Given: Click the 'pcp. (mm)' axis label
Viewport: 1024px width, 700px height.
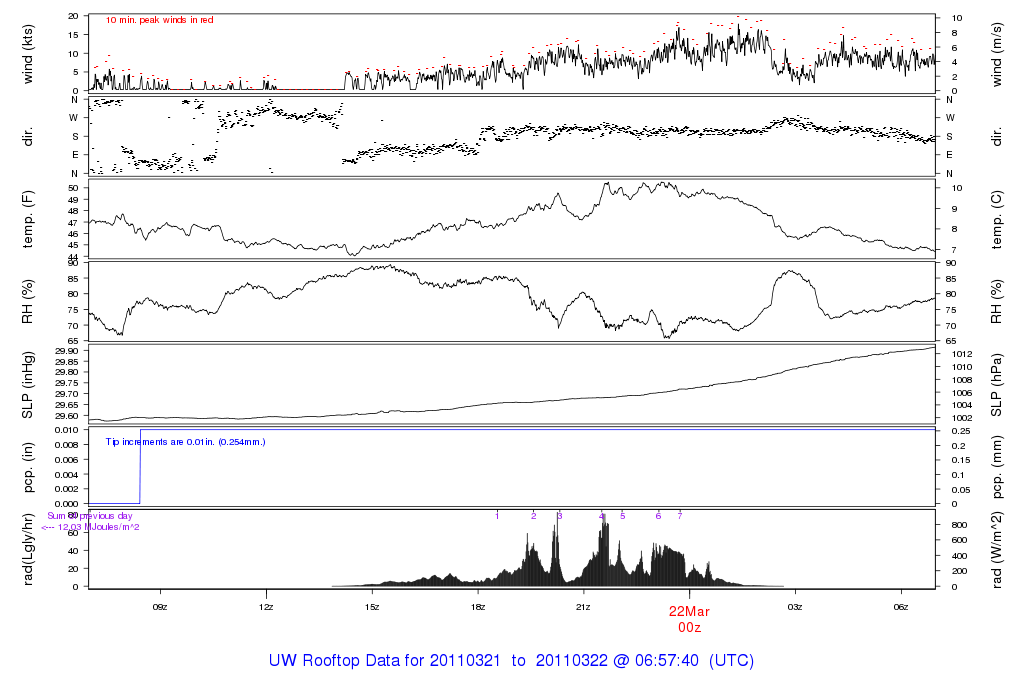Looking at the screenshot, I should [997, 468].
